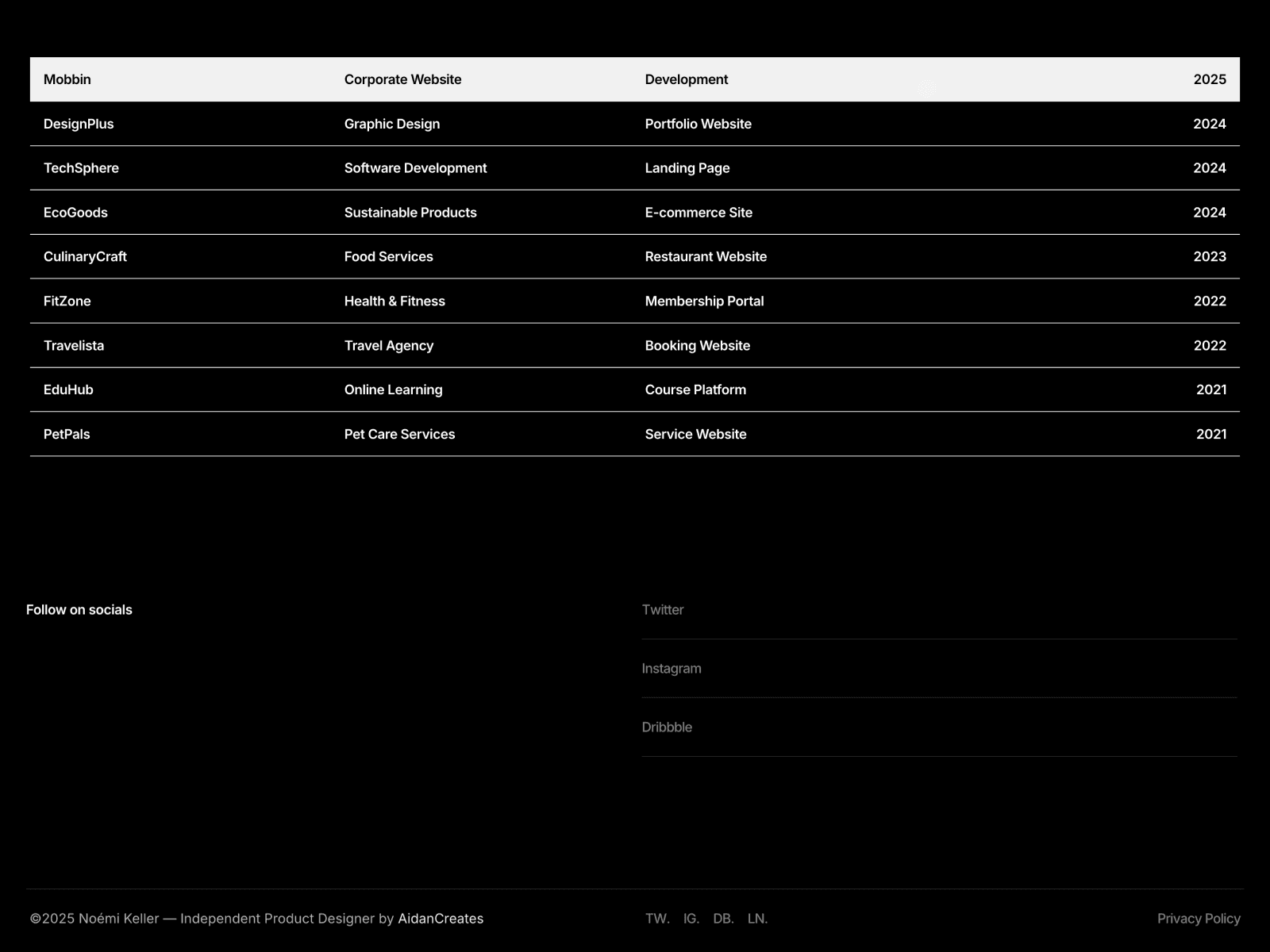Screen dimensions: 1270x952
Task: Click the Portfolio Website cell
Action: (698, 124)
